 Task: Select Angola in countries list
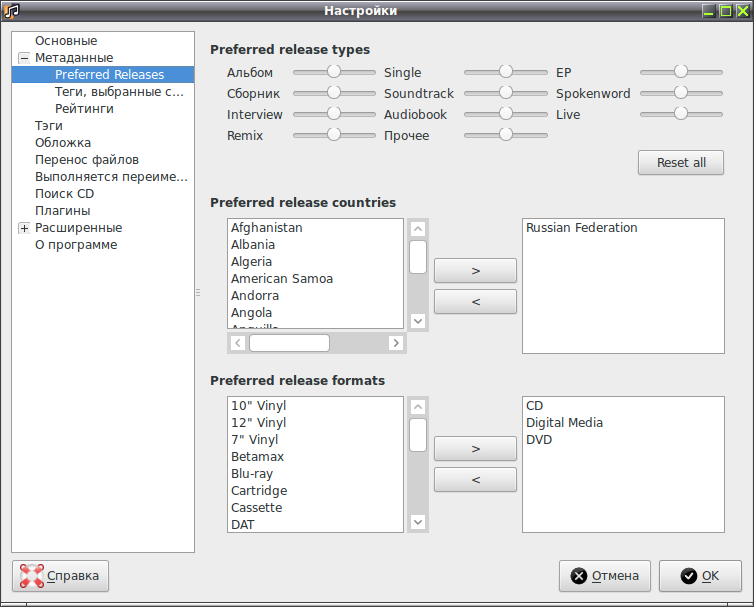tap(315, 313)
